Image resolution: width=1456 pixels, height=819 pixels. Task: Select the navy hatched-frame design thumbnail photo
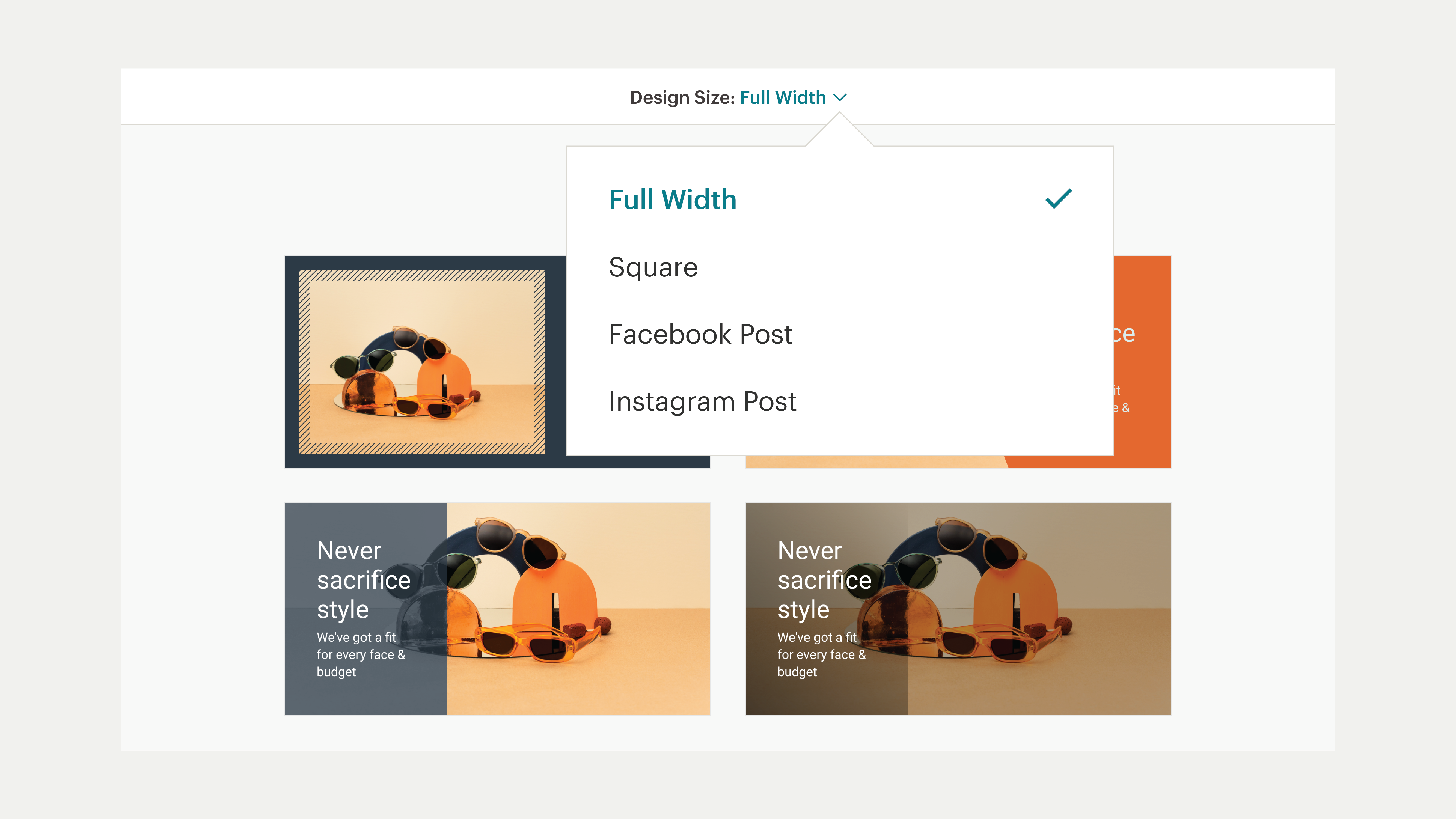421,362
